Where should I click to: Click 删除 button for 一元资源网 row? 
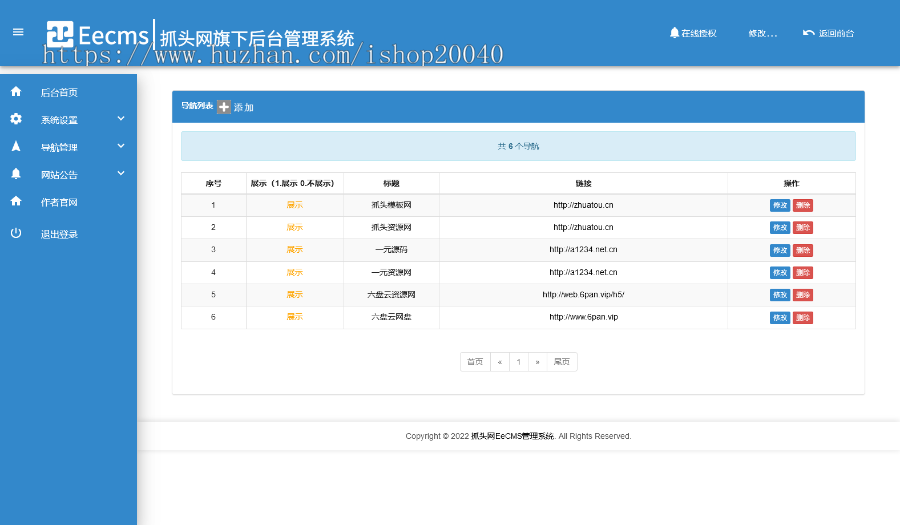click(802, 273)
